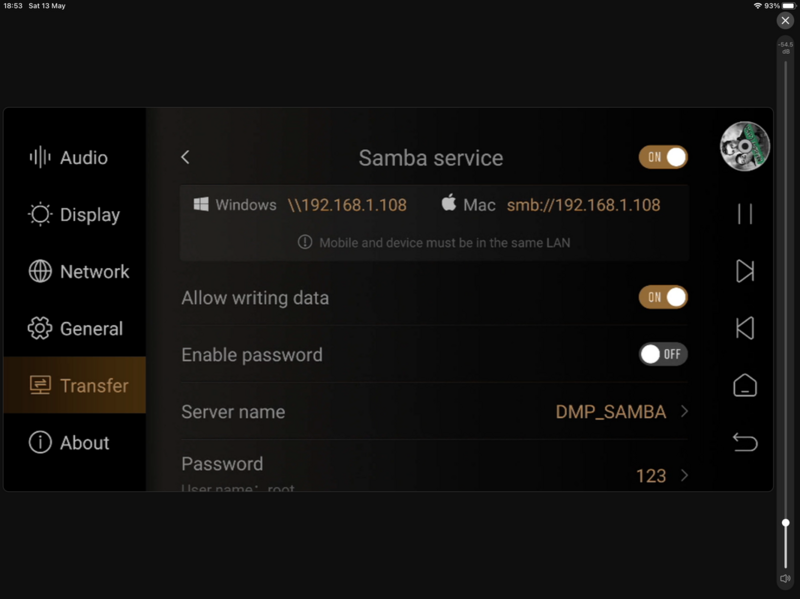Open Password setting chevron next to 123
Screen dimensions: 800x599
pos(684,475)
